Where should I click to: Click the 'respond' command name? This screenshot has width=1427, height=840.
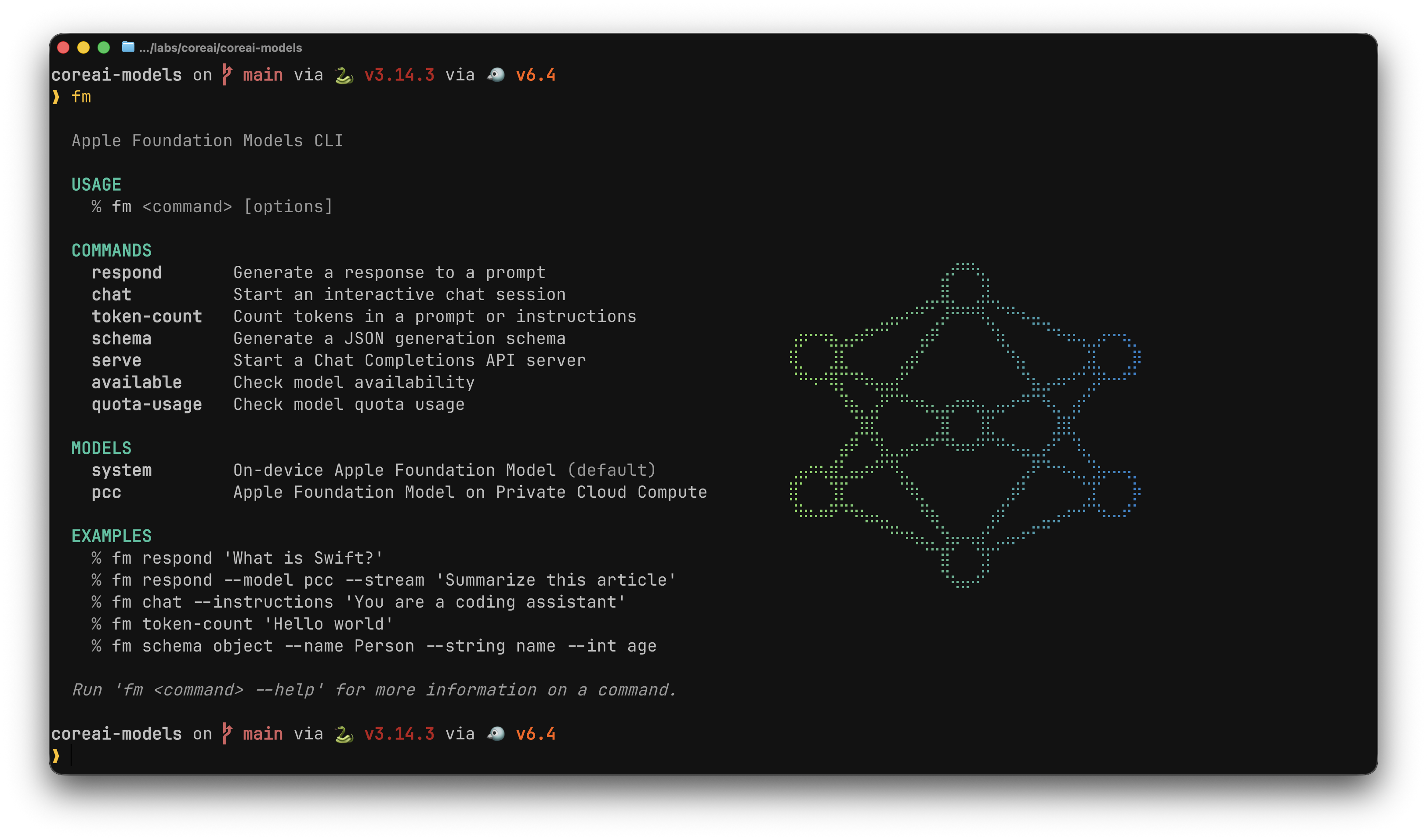point(127,272)
